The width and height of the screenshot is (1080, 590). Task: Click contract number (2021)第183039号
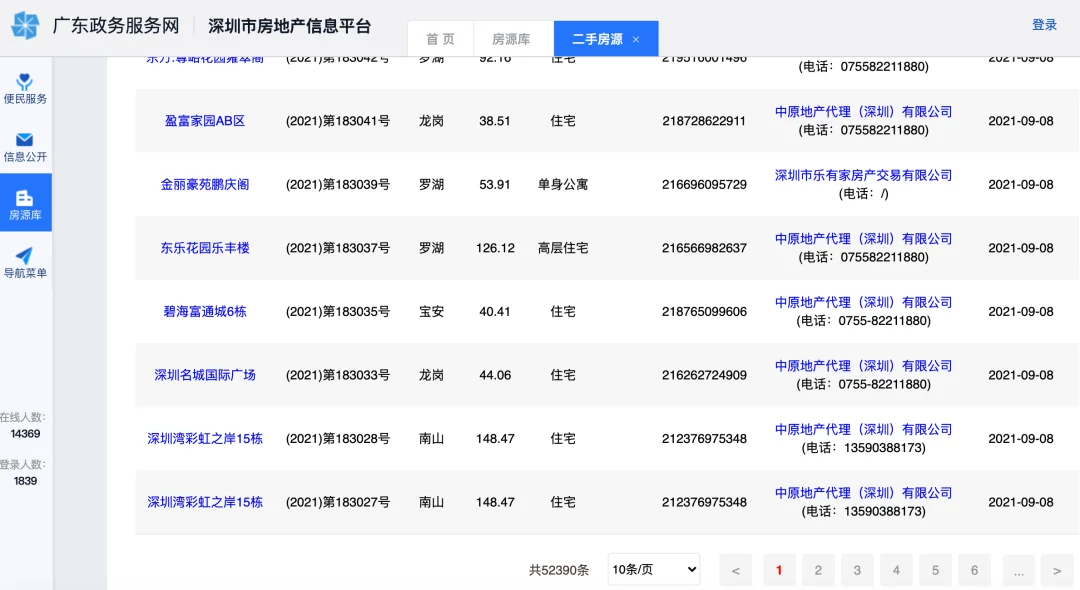point(338,185)
